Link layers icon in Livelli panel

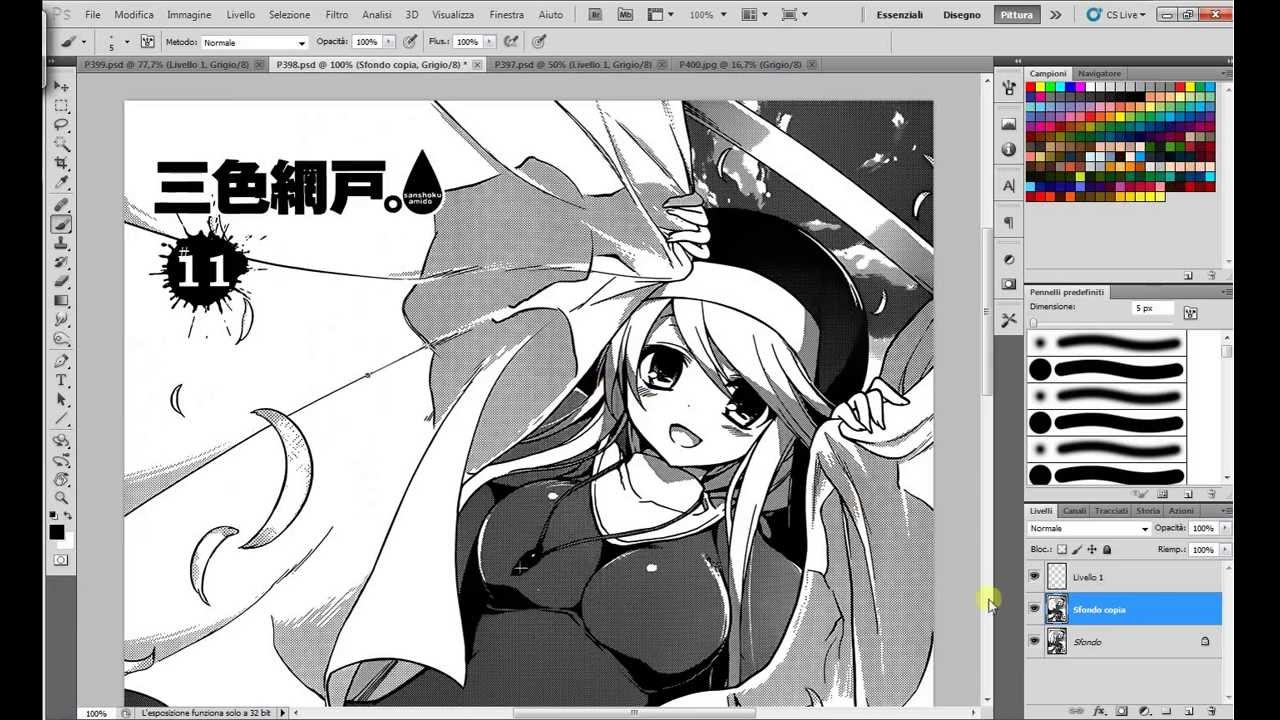tap(1077, 710)
